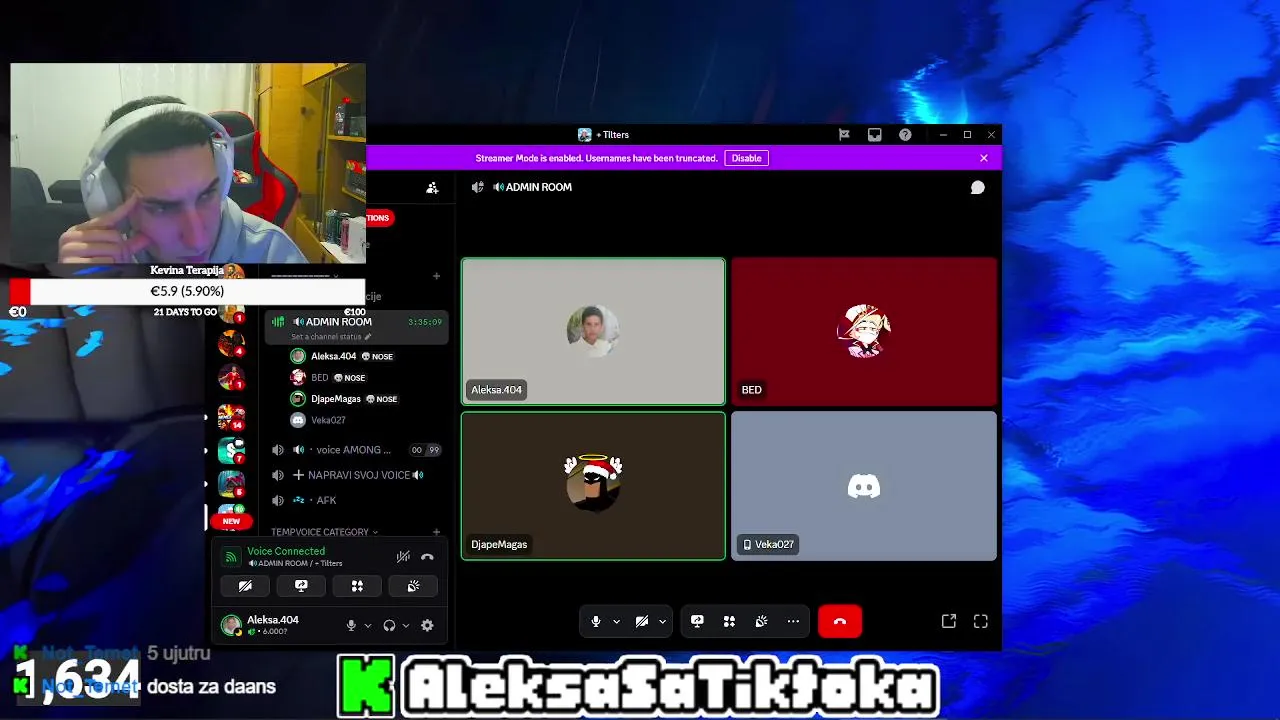Viewport: 1280px width, 720px height.
Task: Open server with 14 notifications badge
Action: (x=231, y=416)
